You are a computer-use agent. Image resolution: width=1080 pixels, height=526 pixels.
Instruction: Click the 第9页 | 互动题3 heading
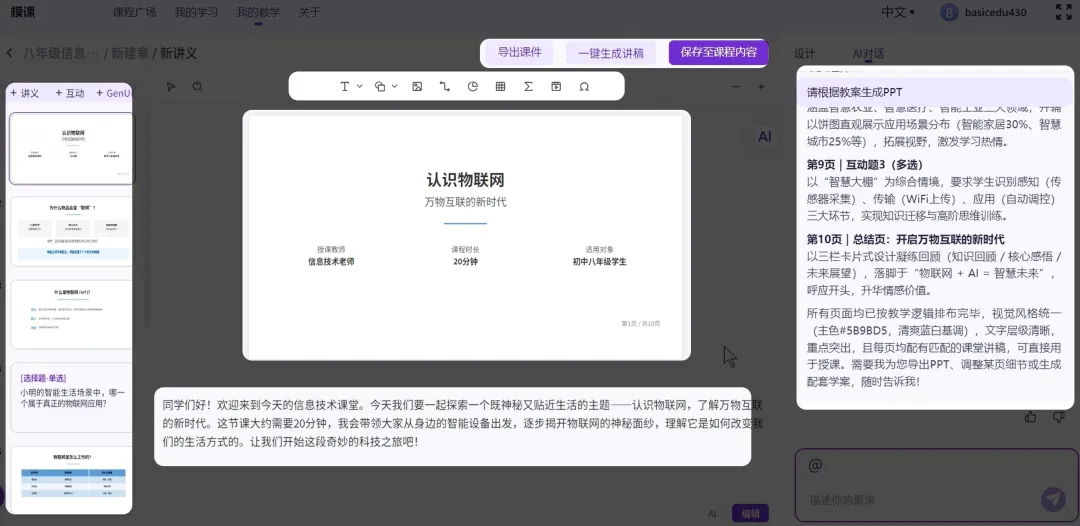(x=865, y=165)
